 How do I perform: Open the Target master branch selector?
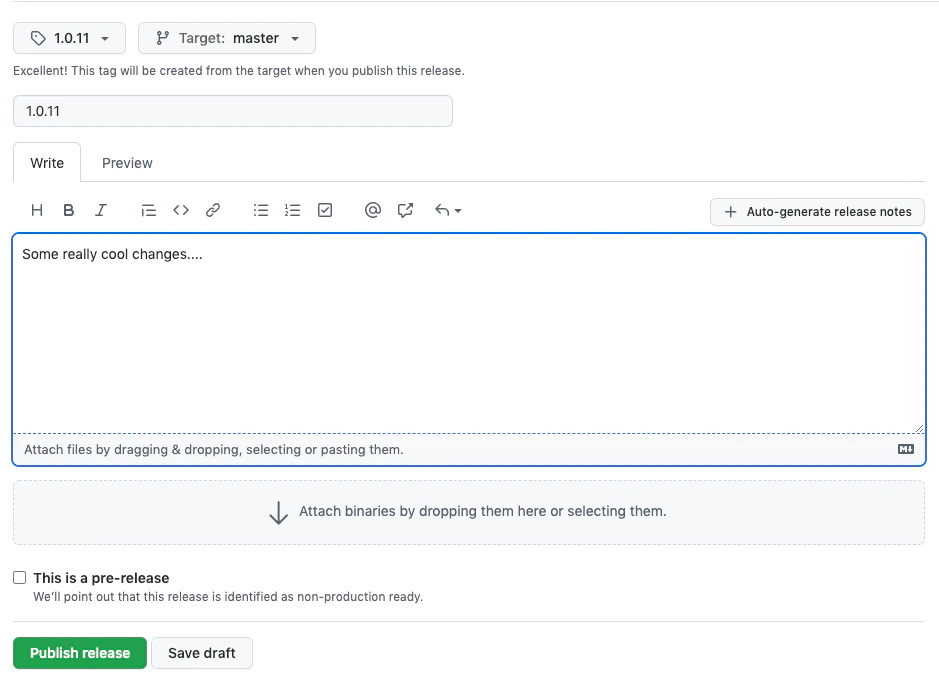pyautogui.click(x=226, y=38)
